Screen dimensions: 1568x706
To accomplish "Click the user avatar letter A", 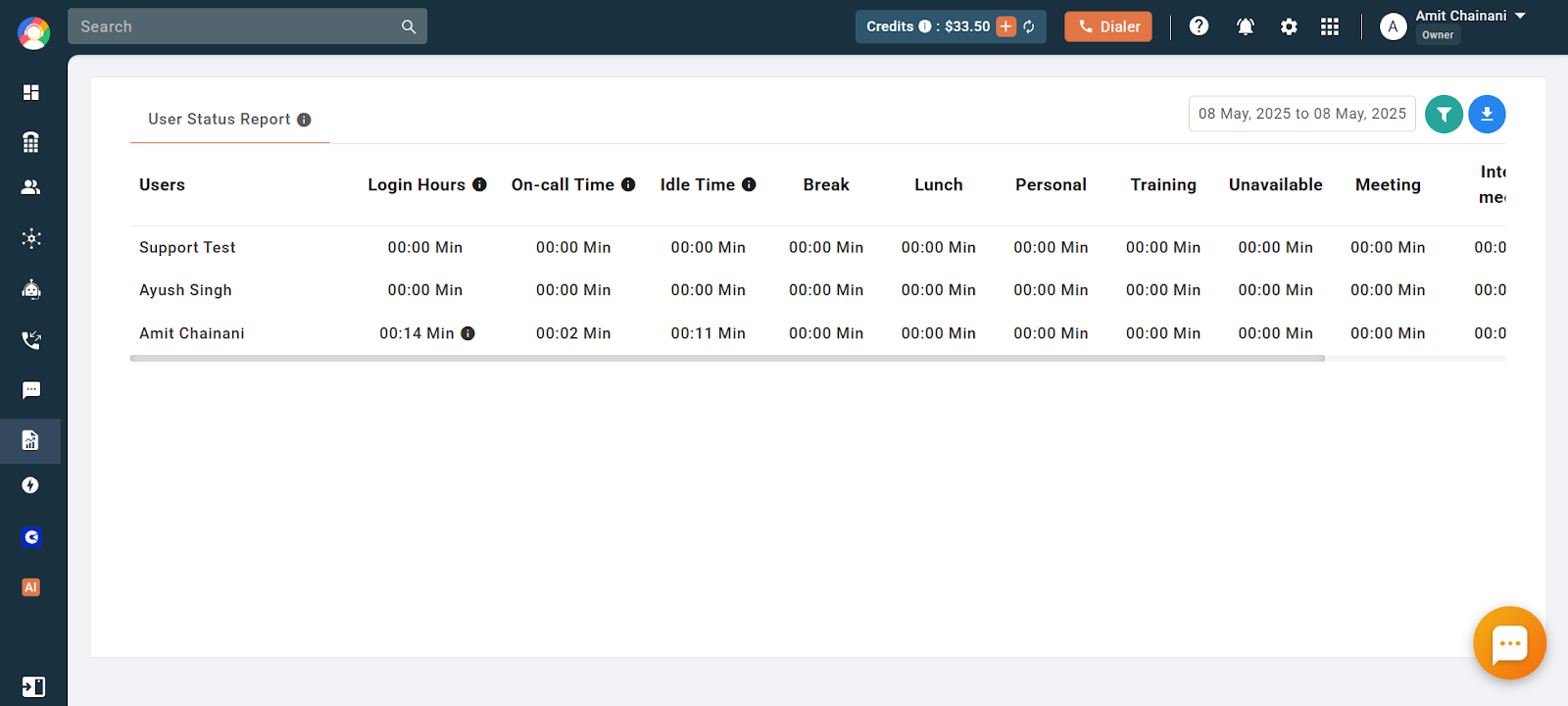I will point(1393,26).
